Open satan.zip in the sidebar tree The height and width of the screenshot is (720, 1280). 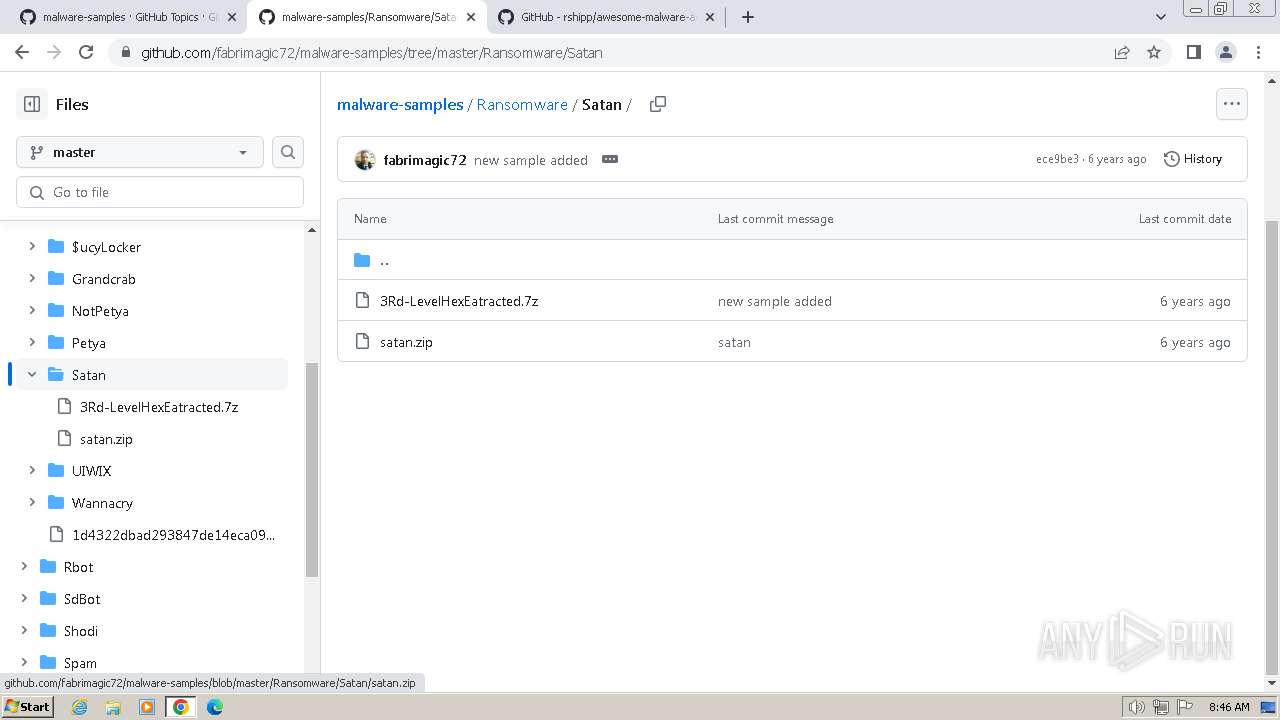[x=106, y=439]
